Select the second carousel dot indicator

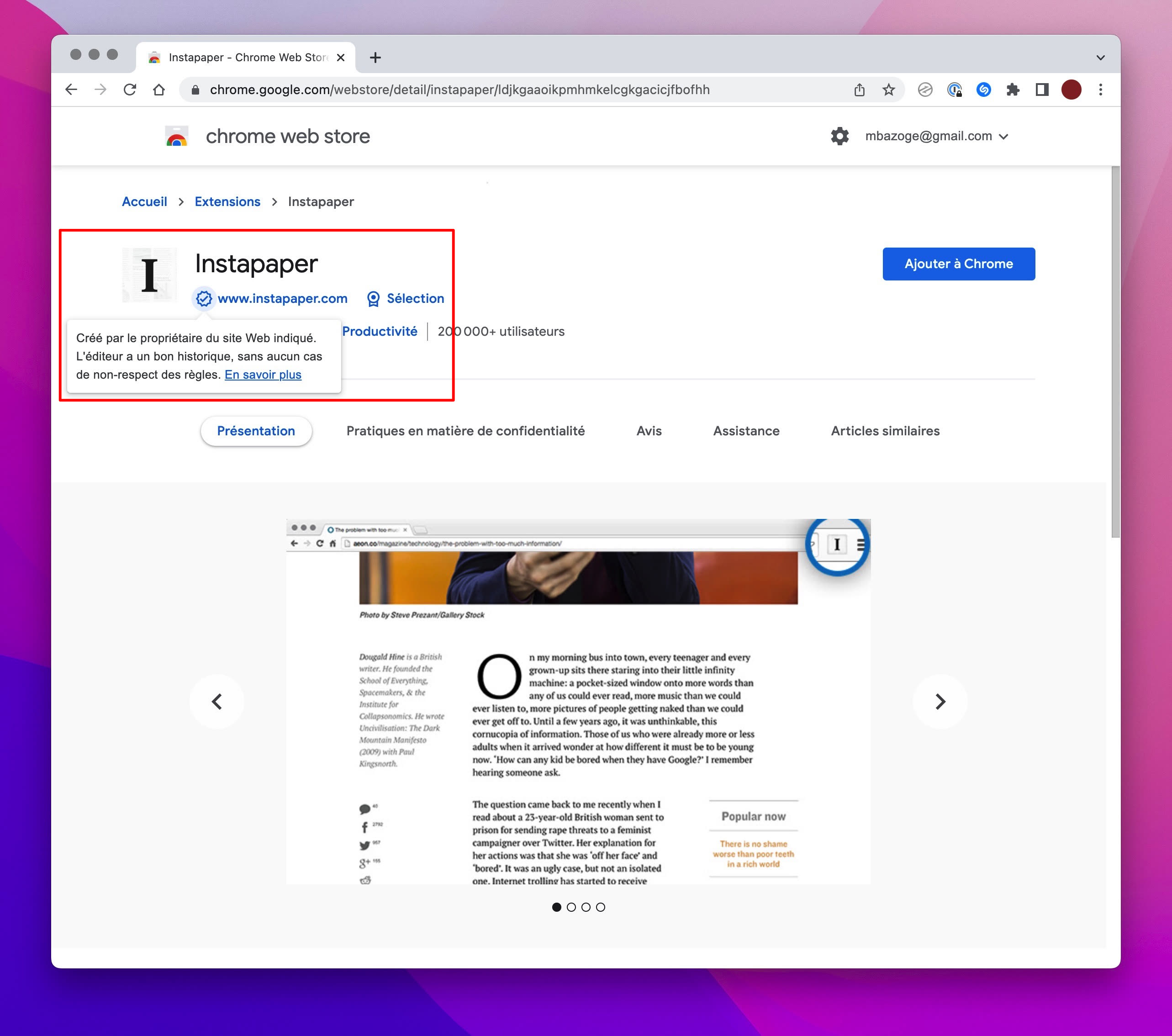tap(571, 906)
